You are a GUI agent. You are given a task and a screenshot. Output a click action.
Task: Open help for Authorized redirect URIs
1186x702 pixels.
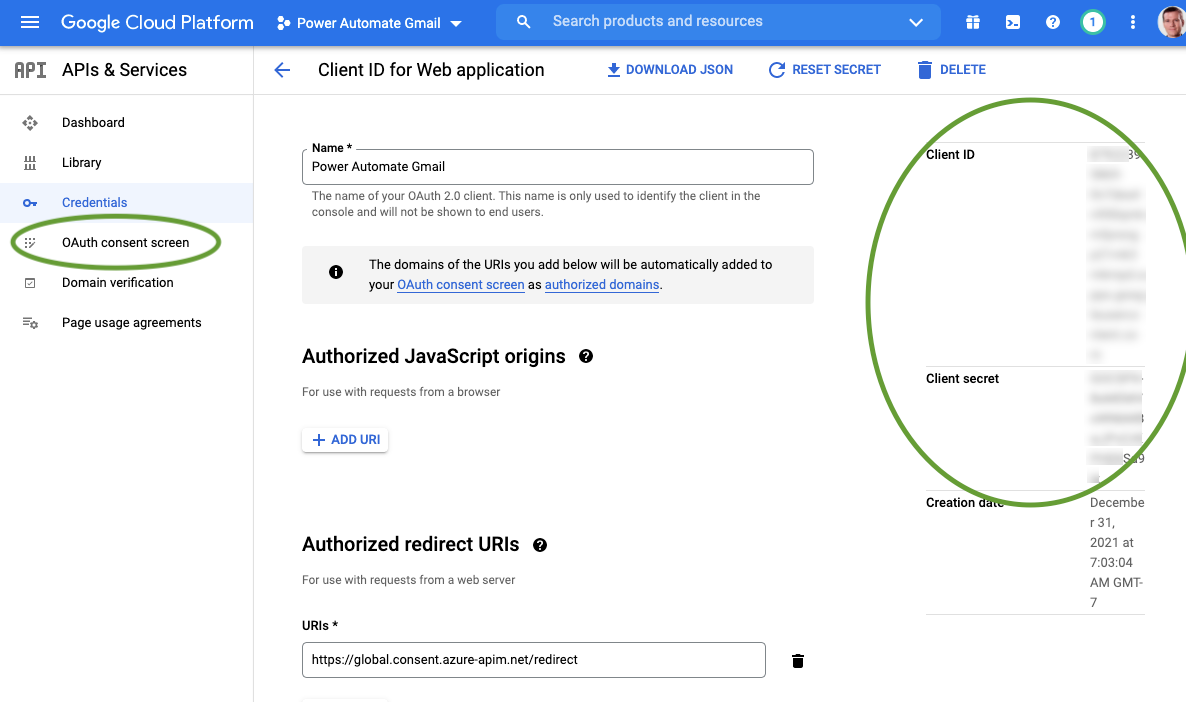point(540,545)
